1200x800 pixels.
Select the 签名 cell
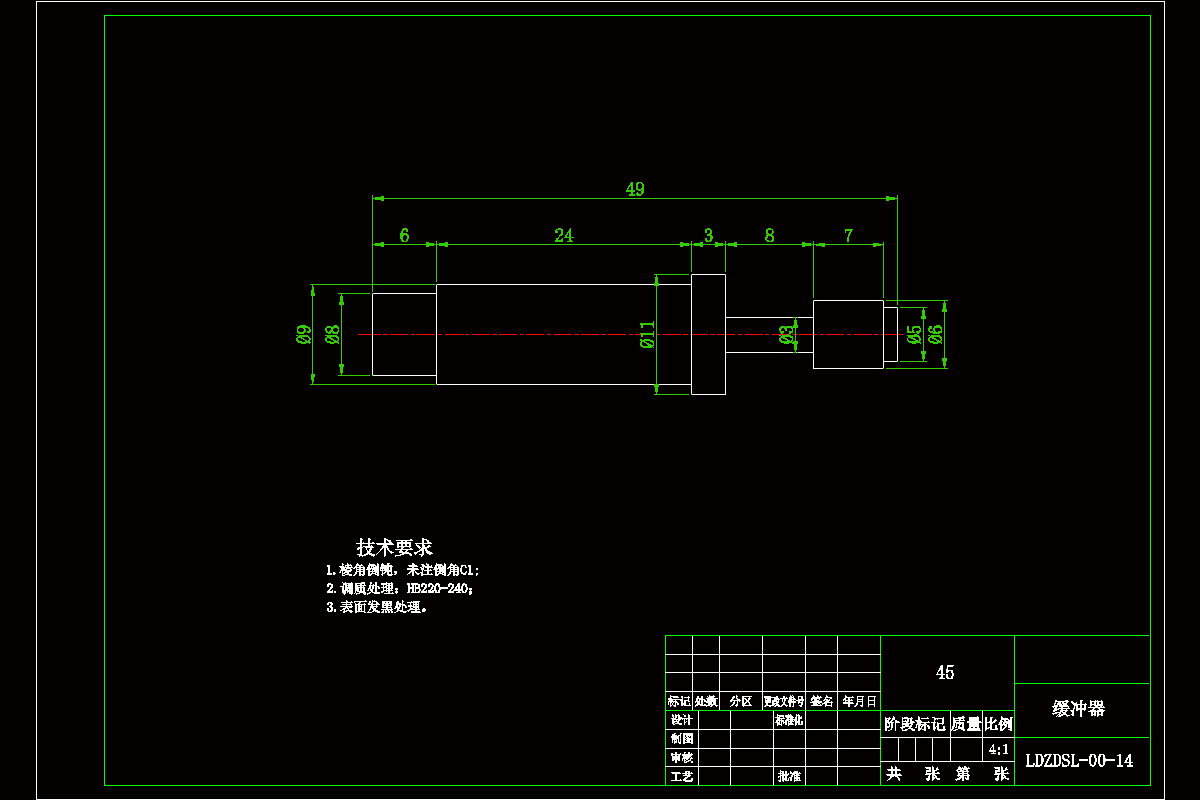[x=821, y=702]
